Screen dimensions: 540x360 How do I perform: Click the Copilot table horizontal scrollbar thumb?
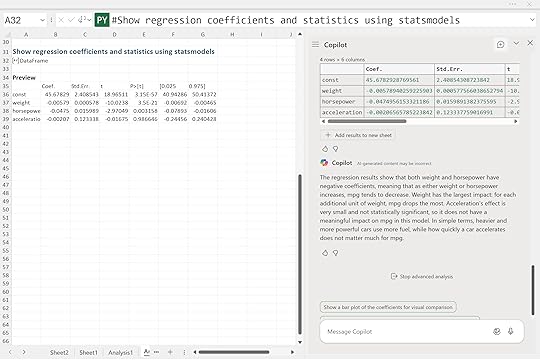point(367,121)
